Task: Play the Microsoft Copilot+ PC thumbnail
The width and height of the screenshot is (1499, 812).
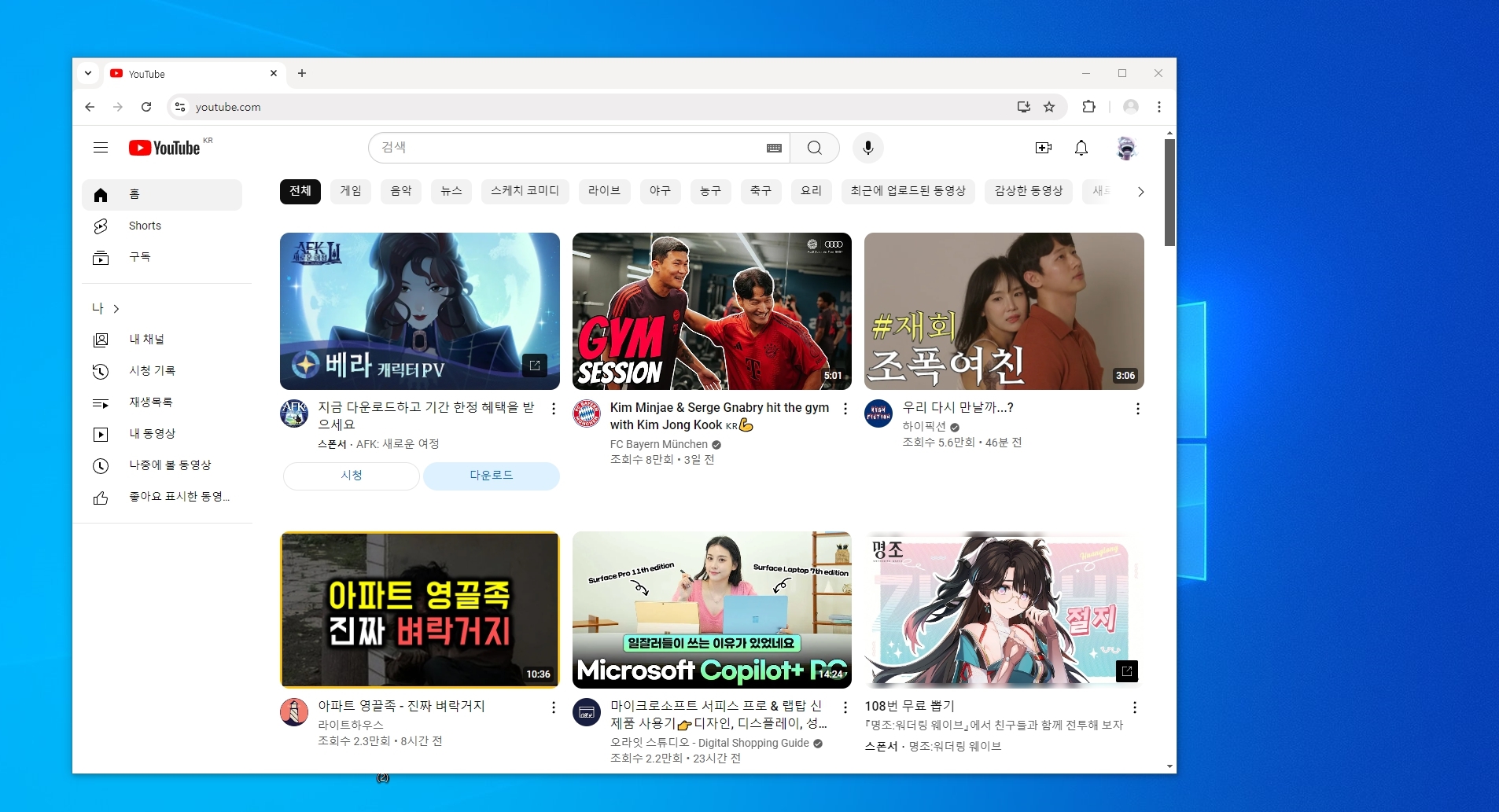Action: [x=712, y=610]
